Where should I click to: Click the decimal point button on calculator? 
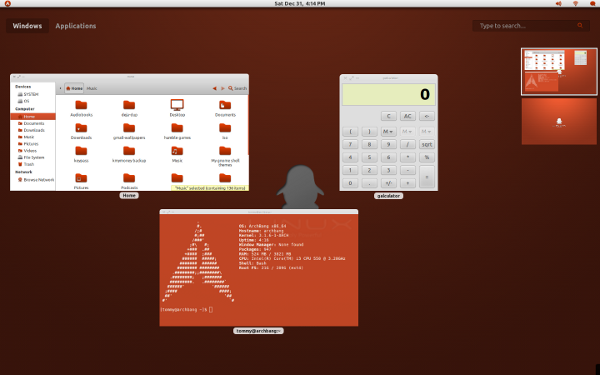(369, 183)
